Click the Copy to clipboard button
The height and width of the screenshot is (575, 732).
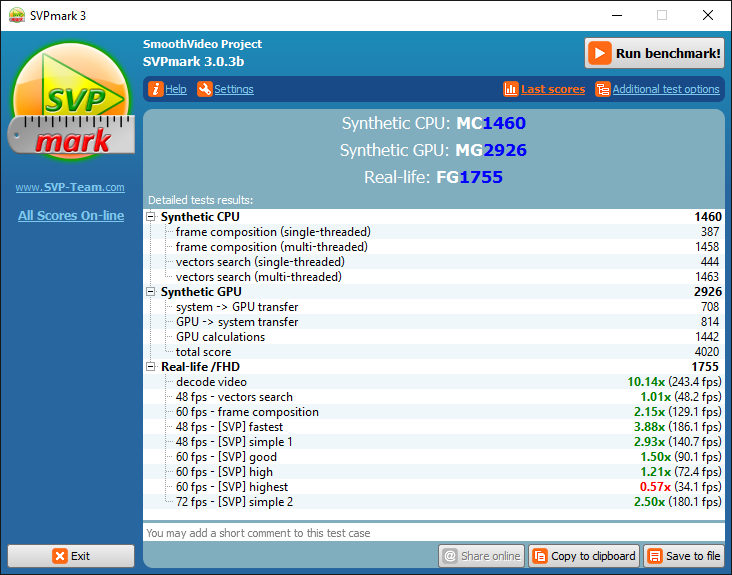(x=584, y=556)
